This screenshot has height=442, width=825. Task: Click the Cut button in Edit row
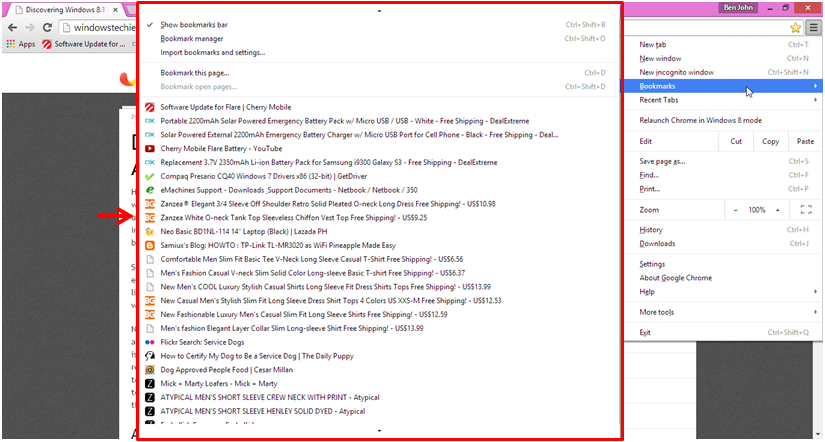click(x=736, y=141)
